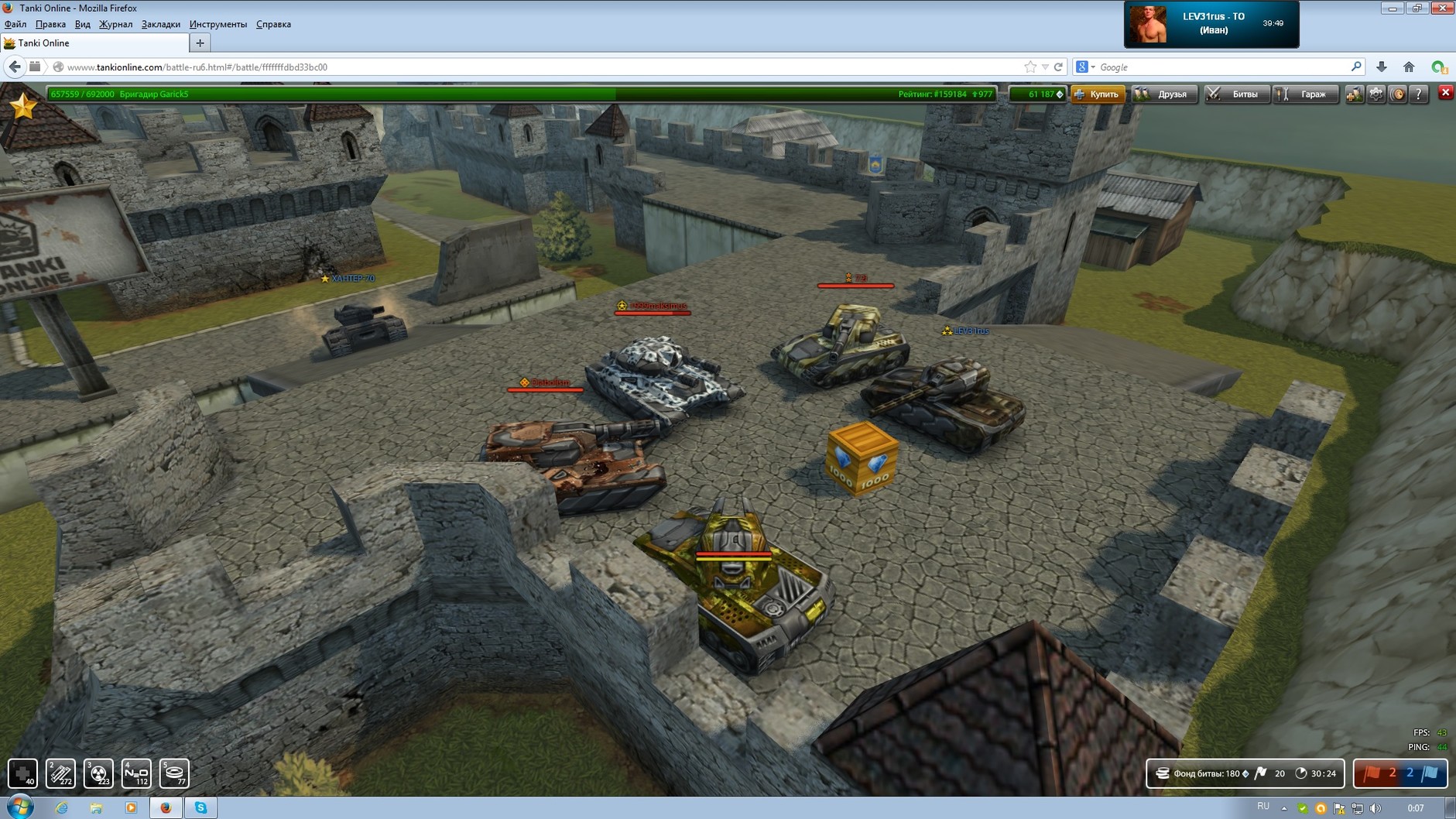1456x819 pixels.
Task: Open game settings gear icon
Action: pos(1376,94)
